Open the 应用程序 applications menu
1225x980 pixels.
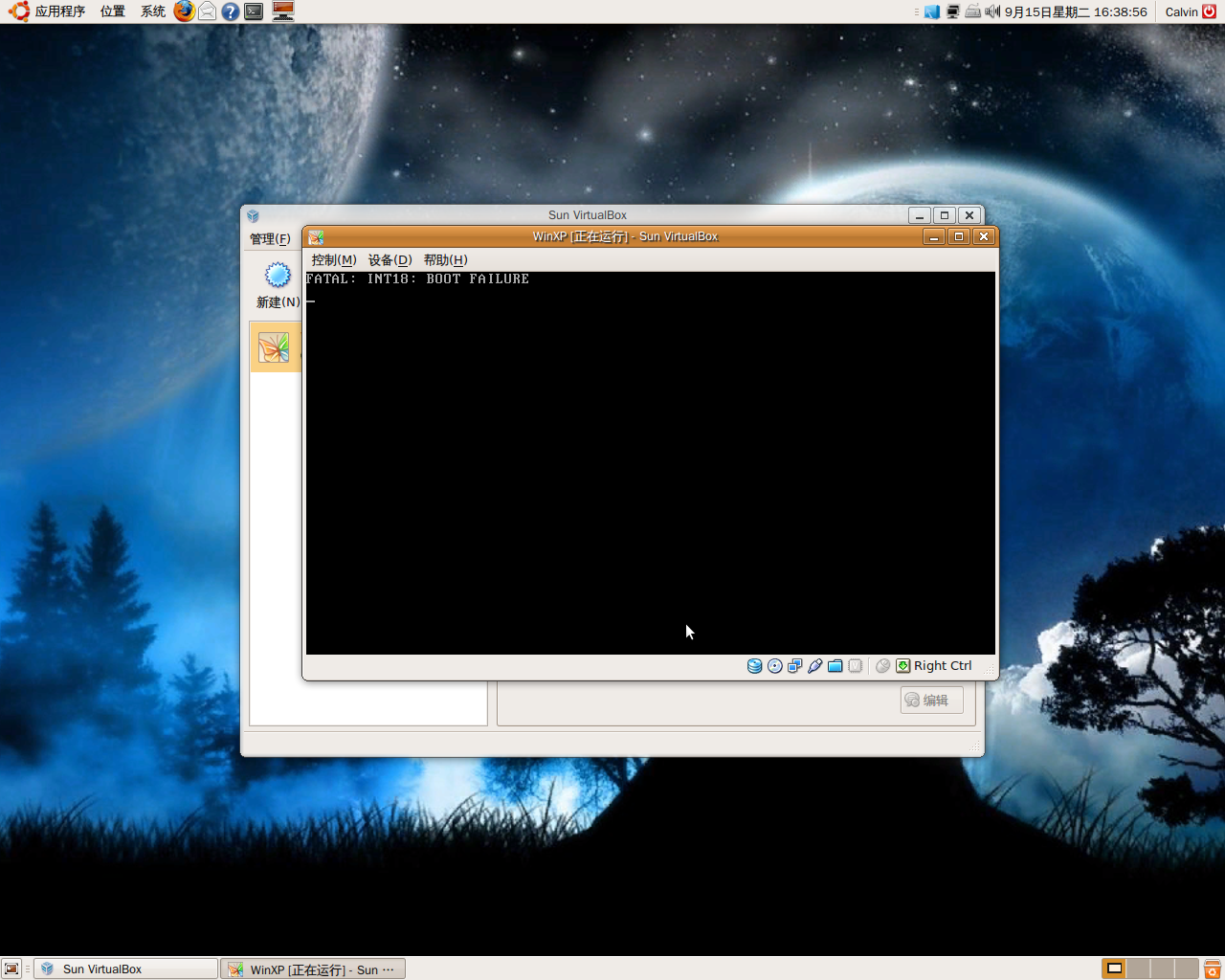(60, 11)
